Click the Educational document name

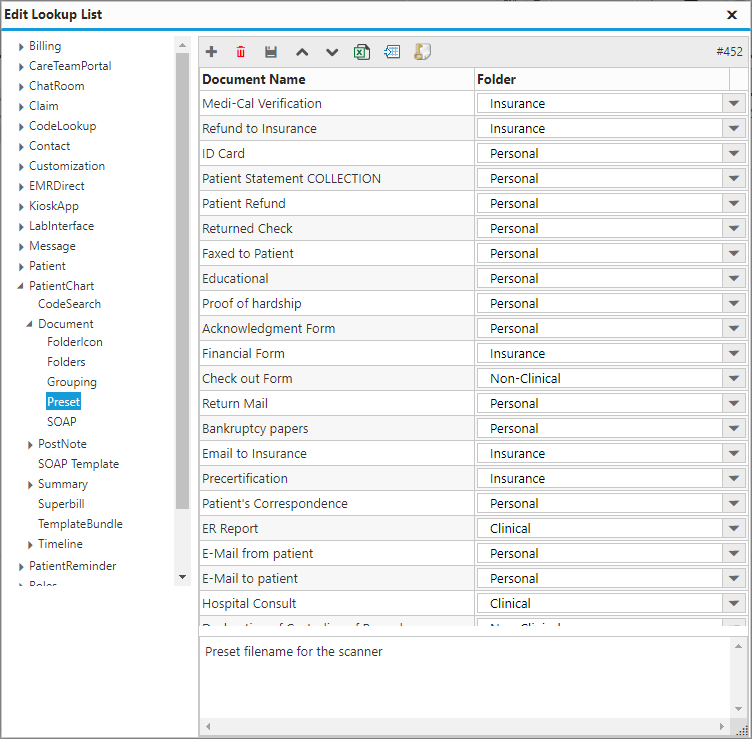coord(235,279)
